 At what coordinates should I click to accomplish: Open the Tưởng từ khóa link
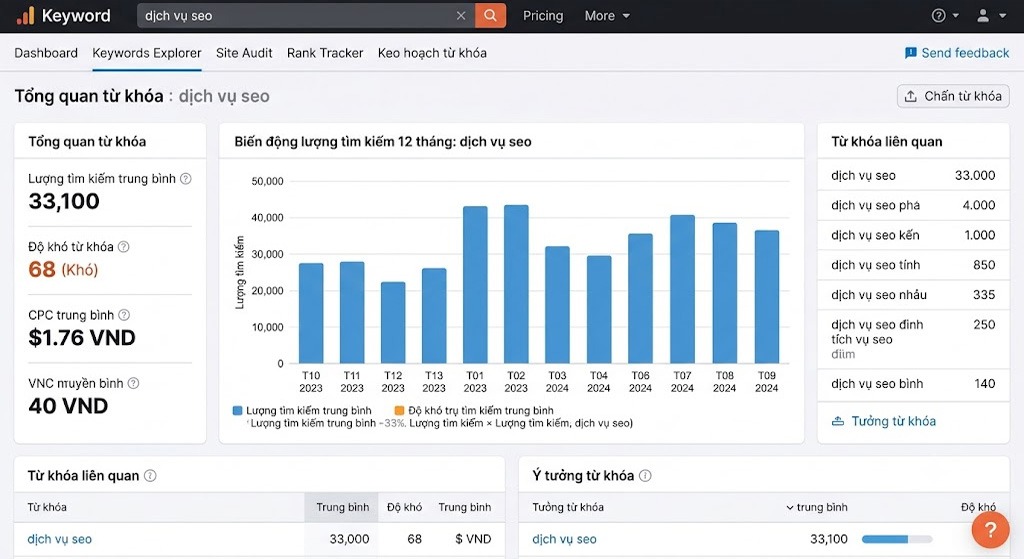[893, 421]
